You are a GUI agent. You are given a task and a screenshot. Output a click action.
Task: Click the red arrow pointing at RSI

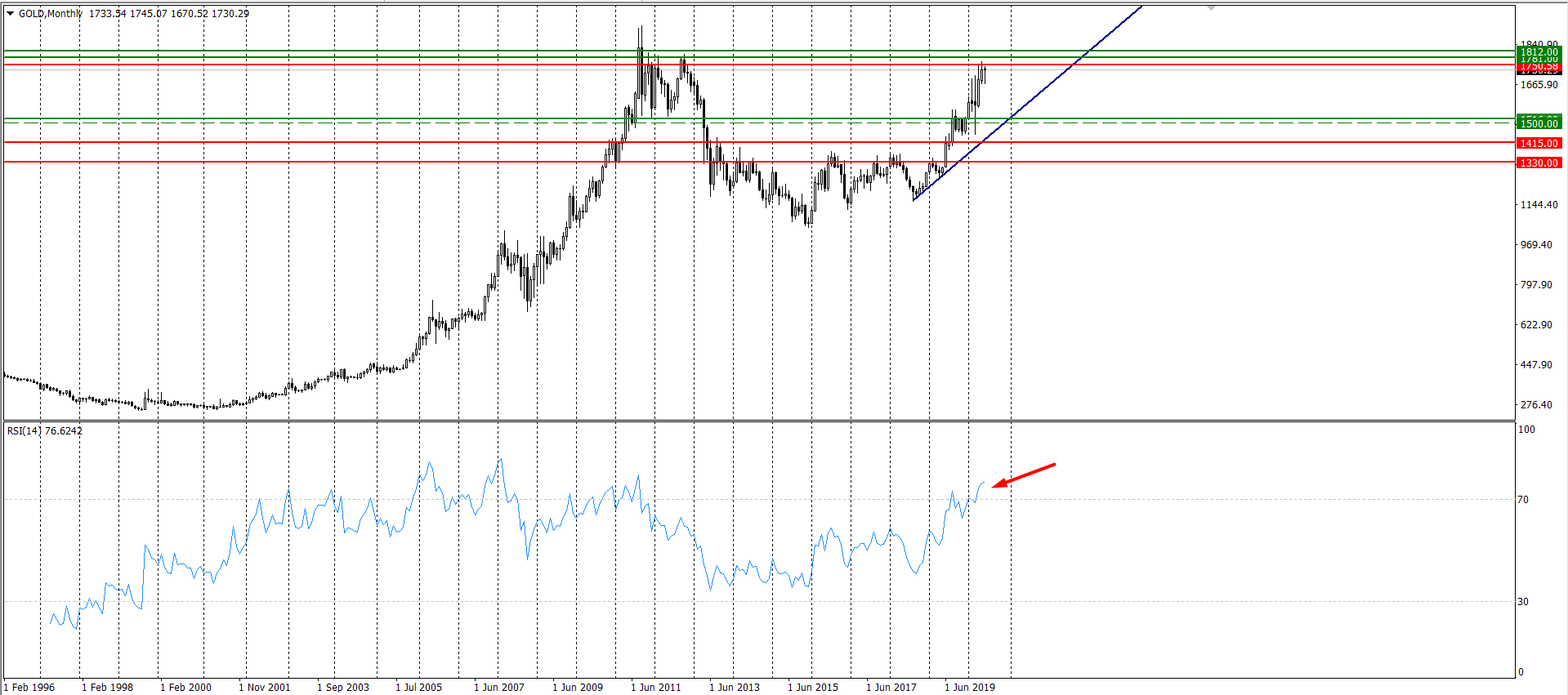point(1024,475)
